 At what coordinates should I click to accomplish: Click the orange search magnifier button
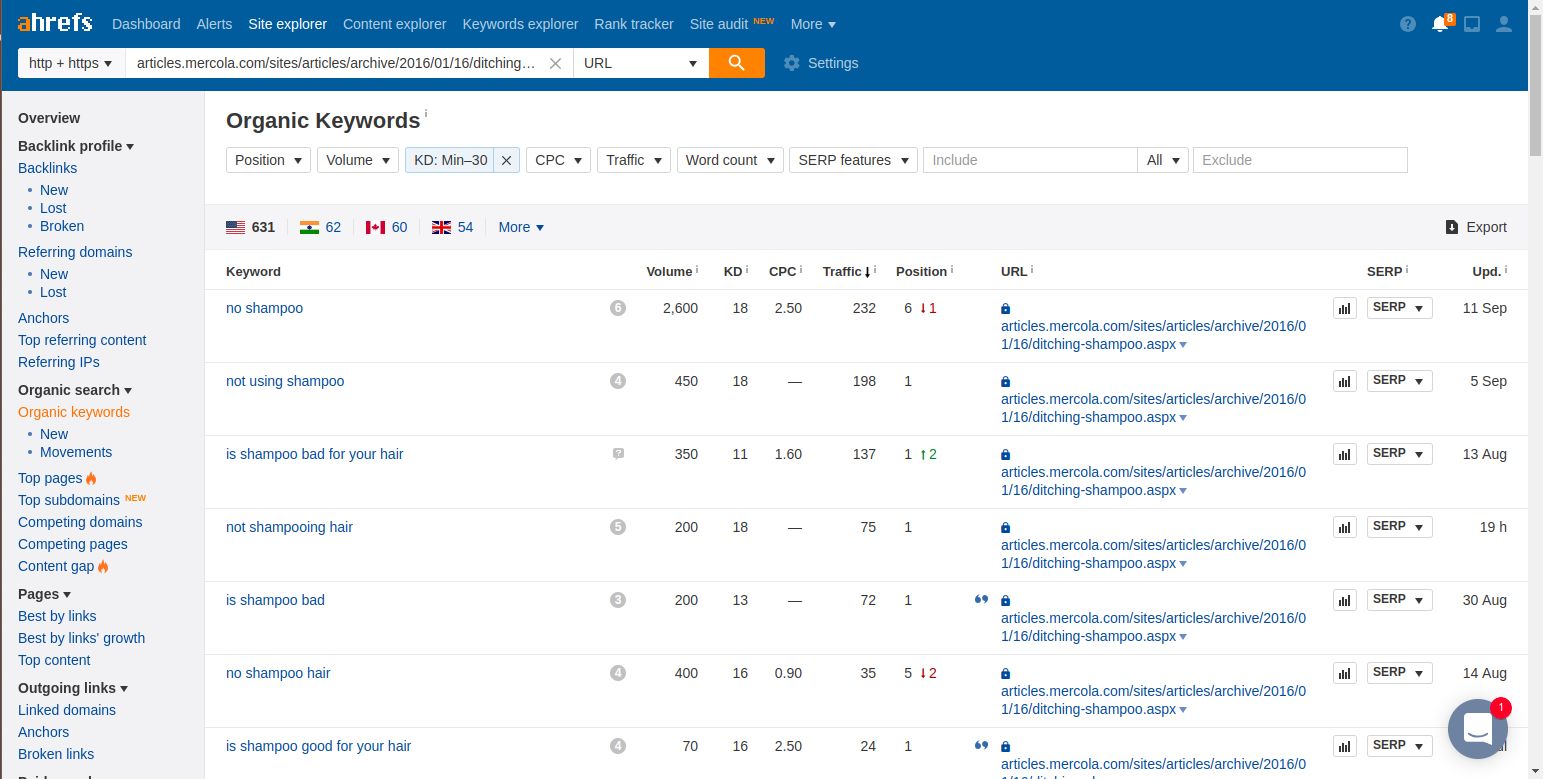point(737,62)
